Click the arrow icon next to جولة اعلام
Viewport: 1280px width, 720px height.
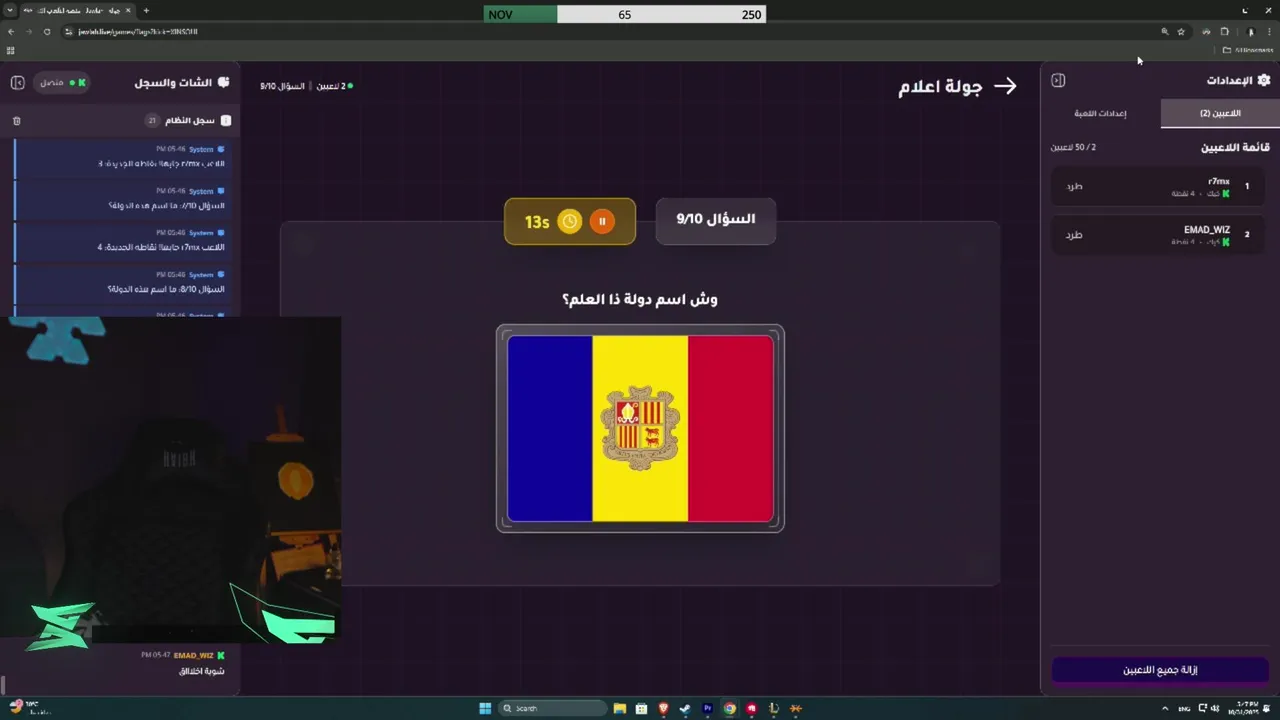coord(1005,86)
